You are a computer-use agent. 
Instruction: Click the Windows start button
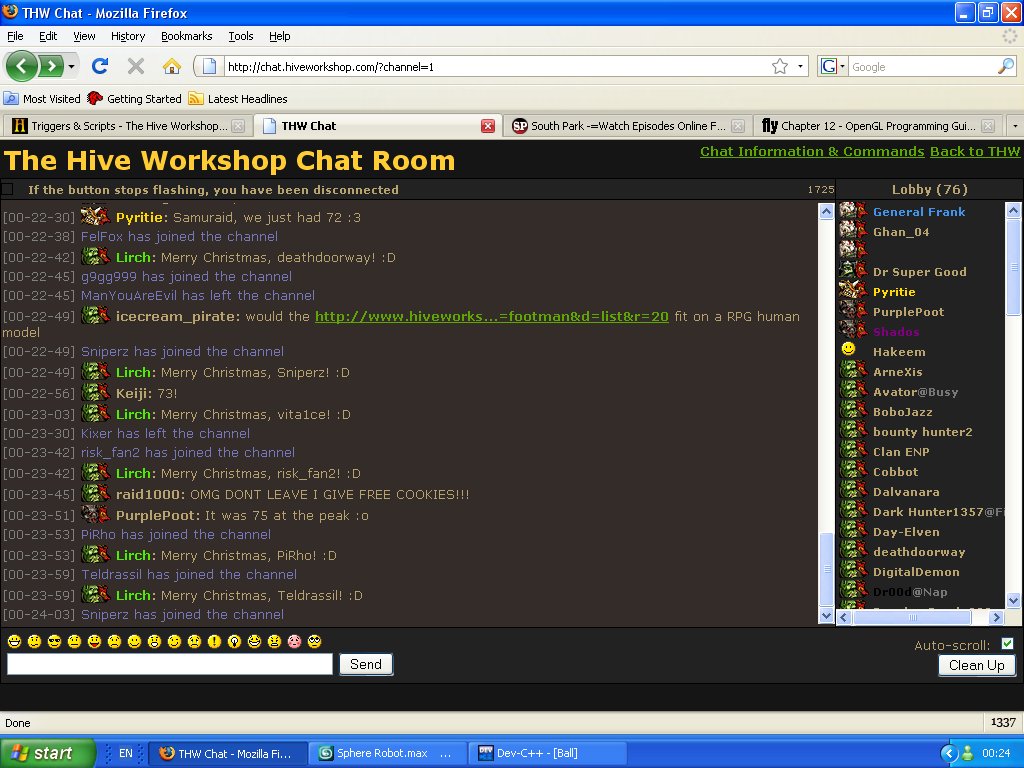coord(47,754)
